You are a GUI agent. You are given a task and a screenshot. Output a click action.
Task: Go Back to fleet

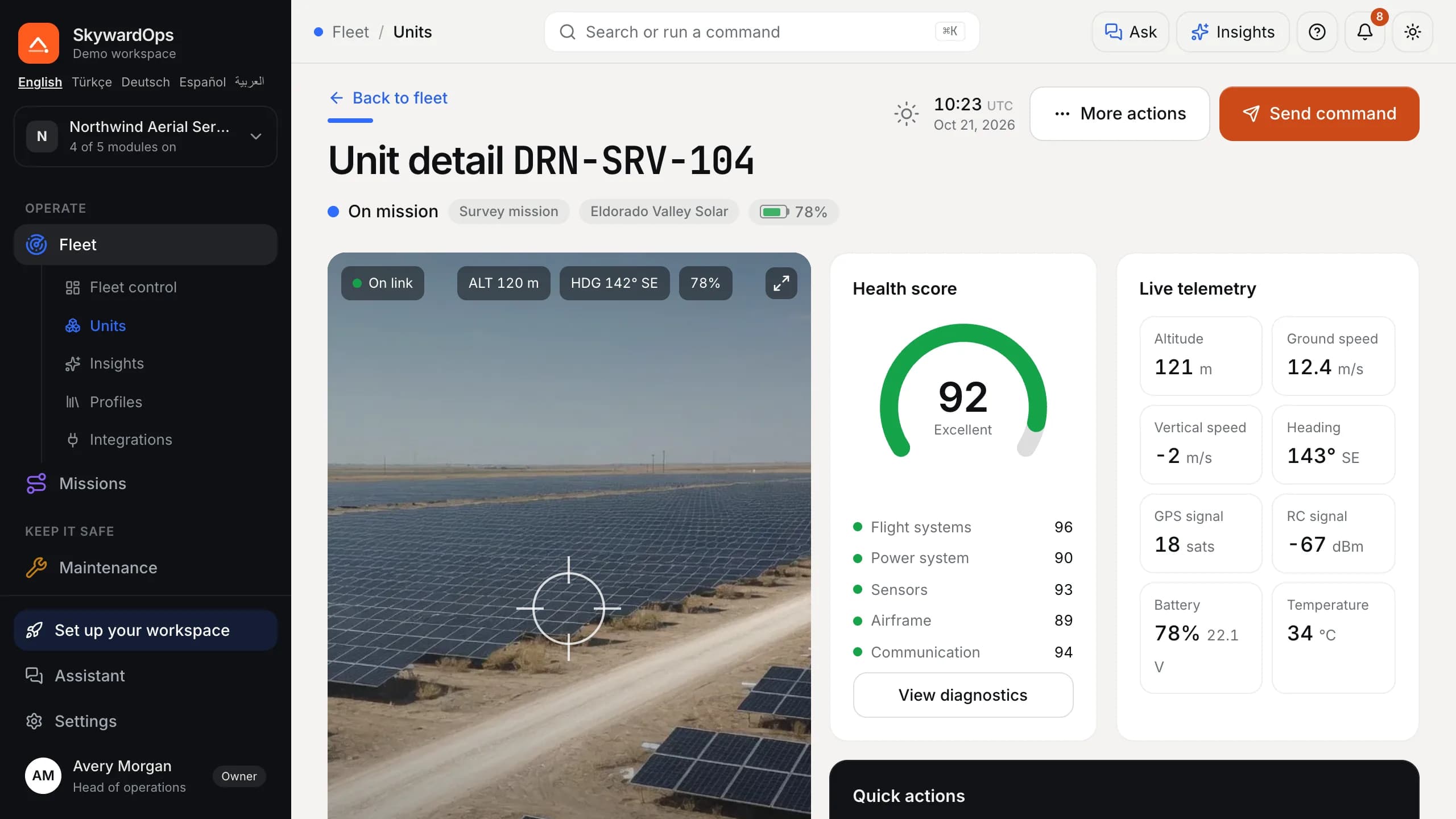coord(389,98)
